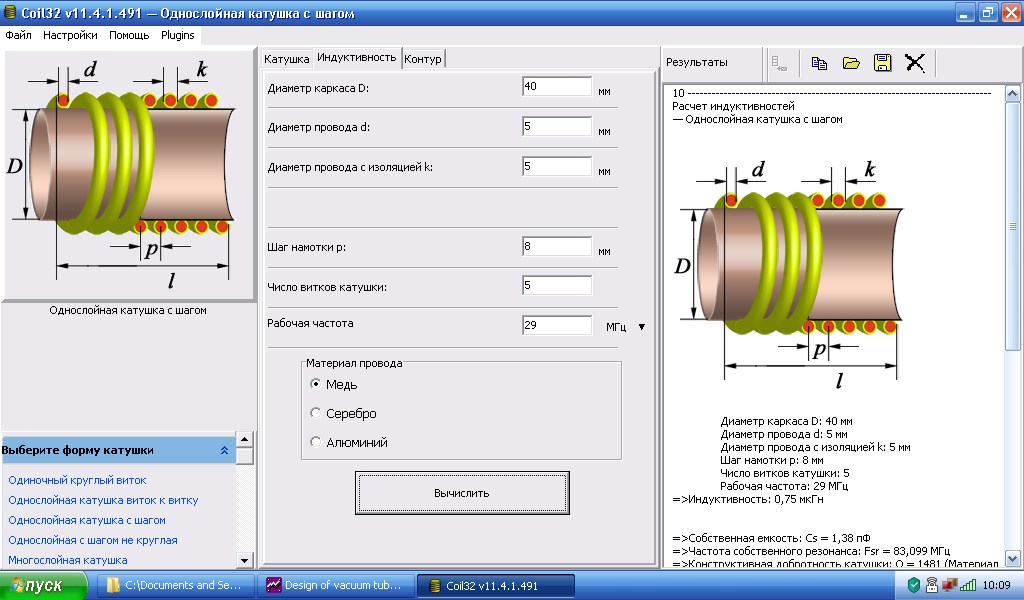Viewport: 1024px width, 600px height.
Task: Select the Медь wire material
Action: coord(316,384)
